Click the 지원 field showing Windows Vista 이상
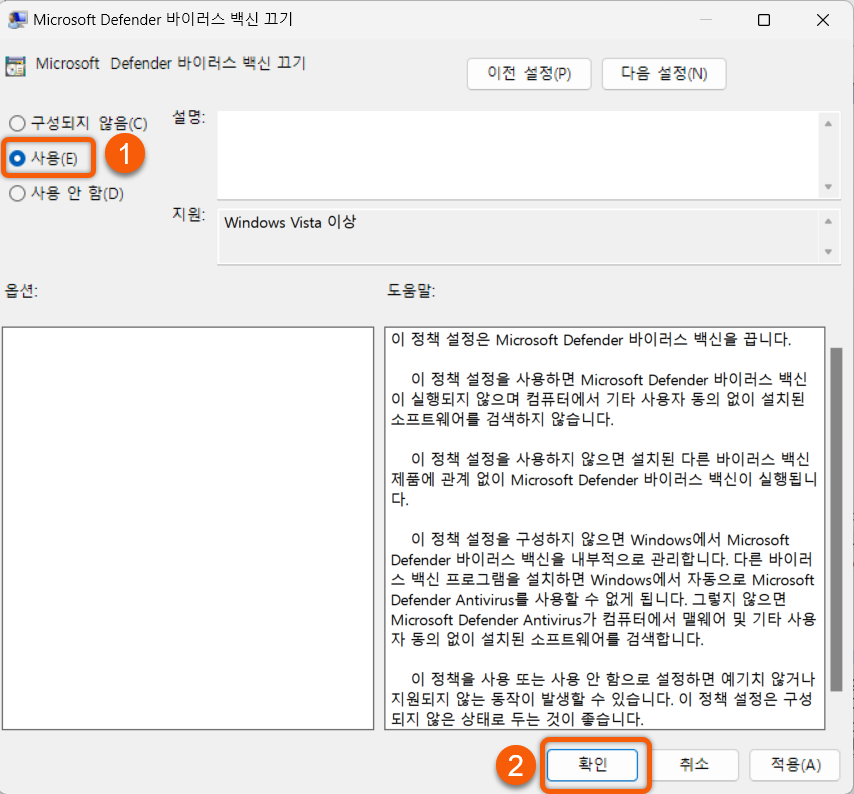 [500, 234]
